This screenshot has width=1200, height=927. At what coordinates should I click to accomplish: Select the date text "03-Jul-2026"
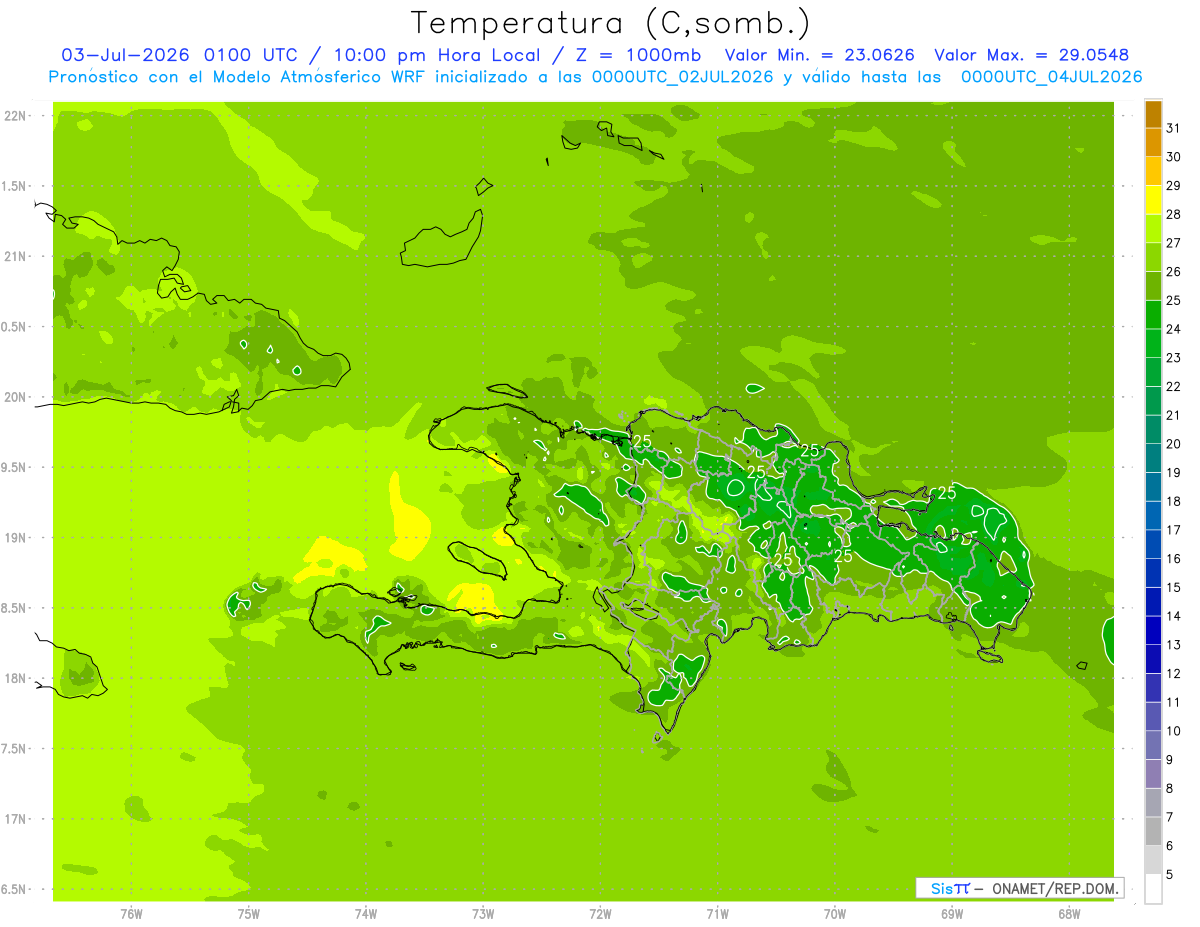127,55
